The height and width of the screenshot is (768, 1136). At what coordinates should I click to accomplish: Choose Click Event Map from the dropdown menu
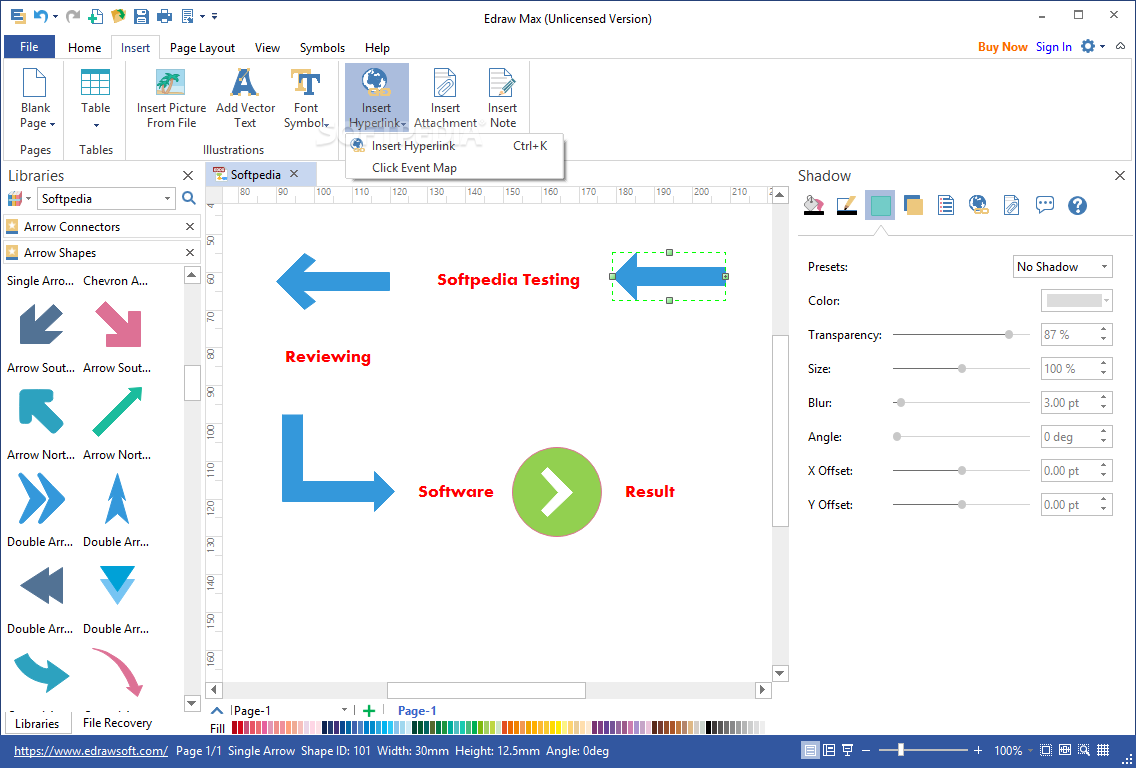point(455,167)
